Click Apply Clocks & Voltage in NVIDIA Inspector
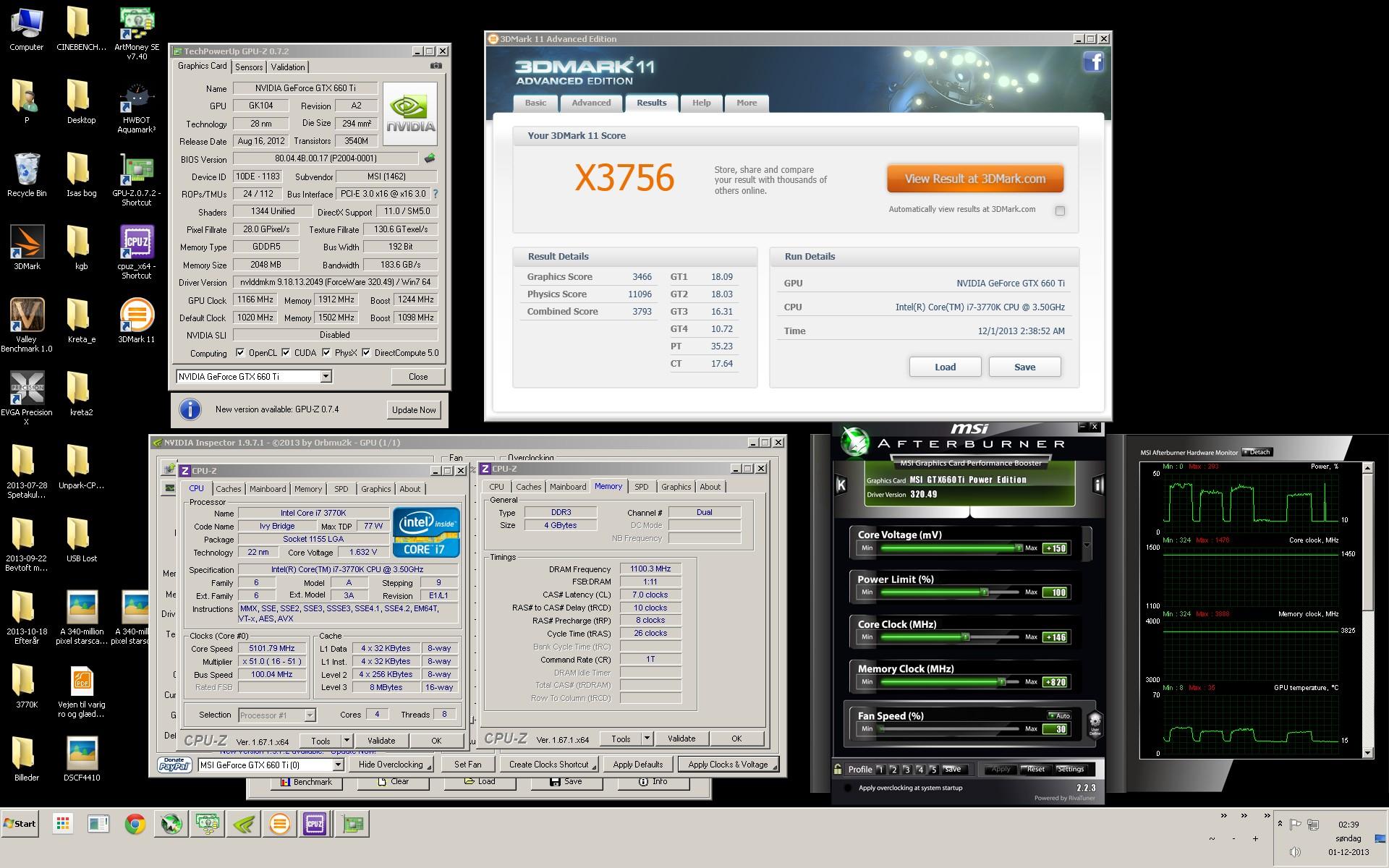Image resolution: width=1389 pixels, height=868 pixels. click(728, 765)
